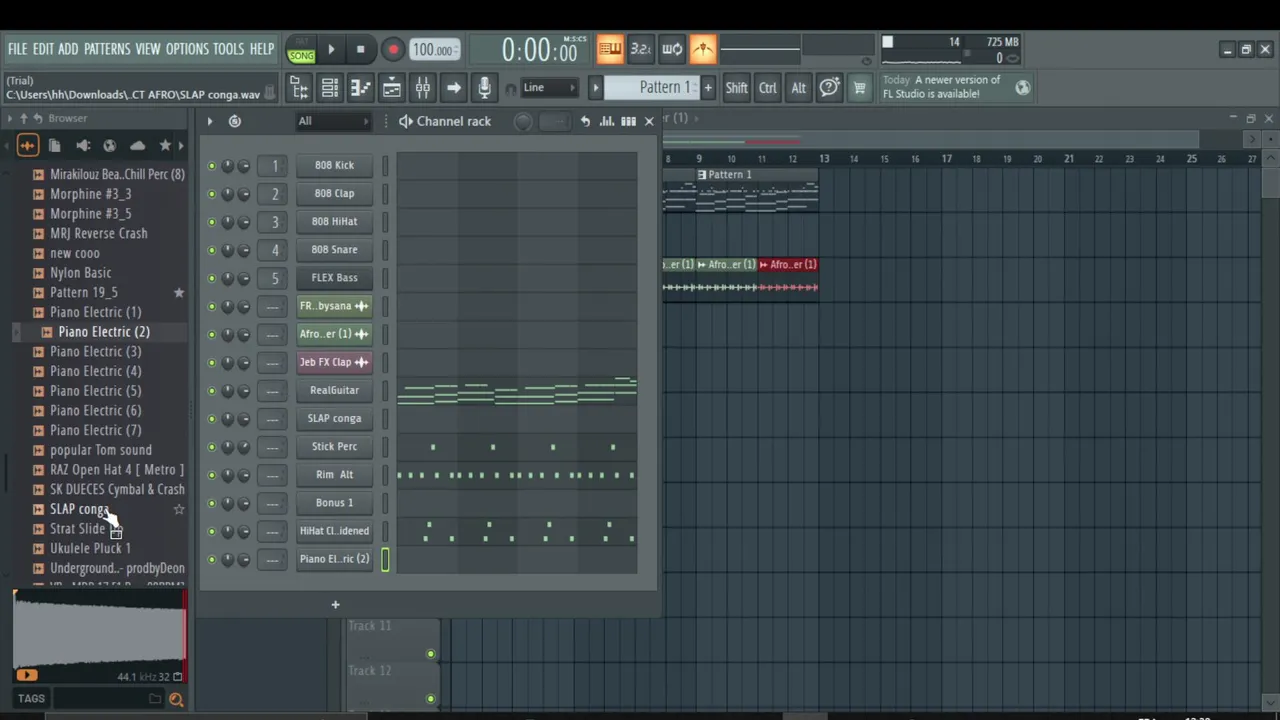Click the record button

[393, 50]
